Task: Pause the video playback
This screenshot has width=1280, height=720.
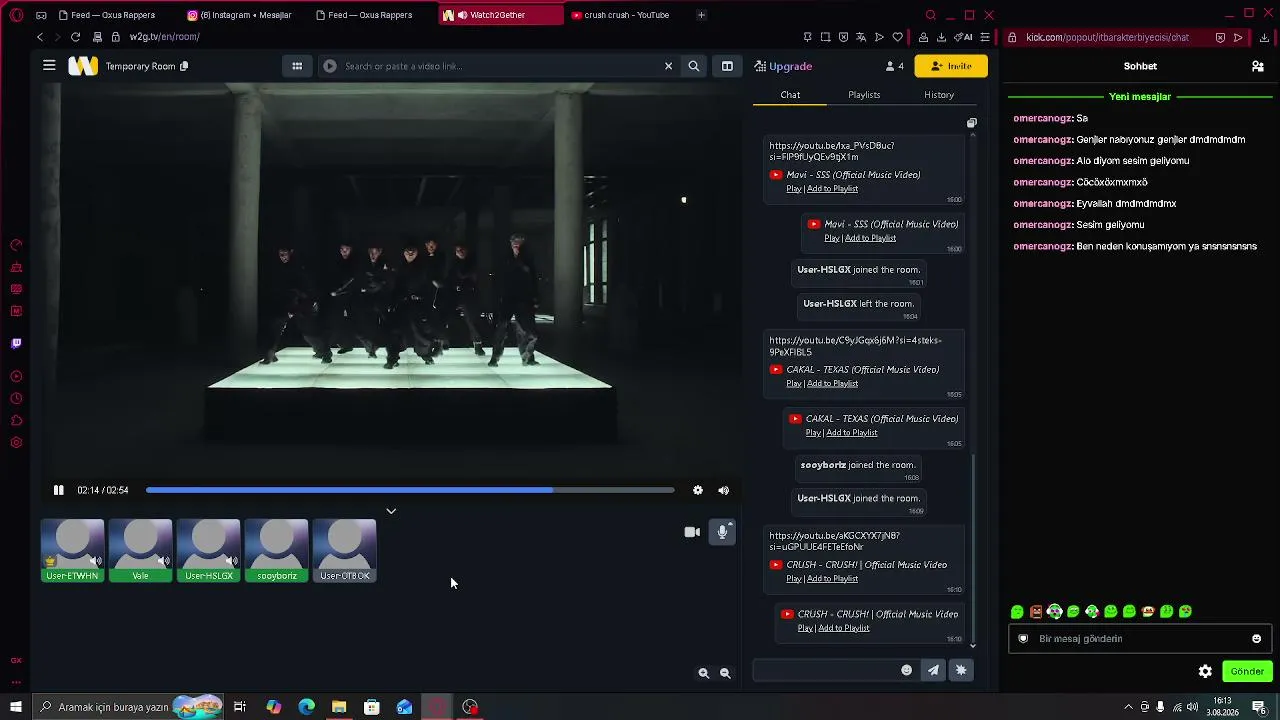Action: [59, 490]
